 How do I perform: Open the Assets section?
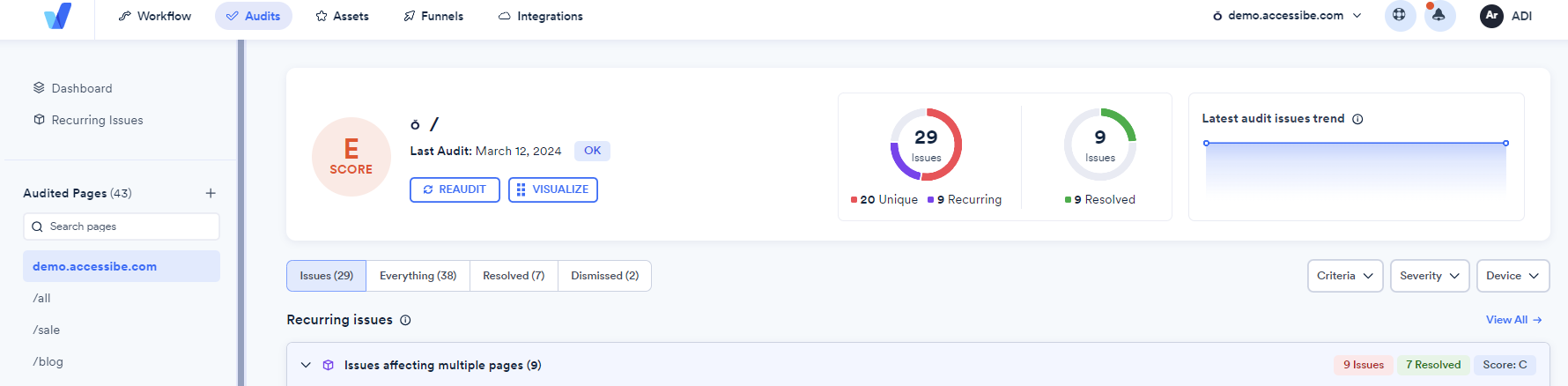(x=343, y=16)
